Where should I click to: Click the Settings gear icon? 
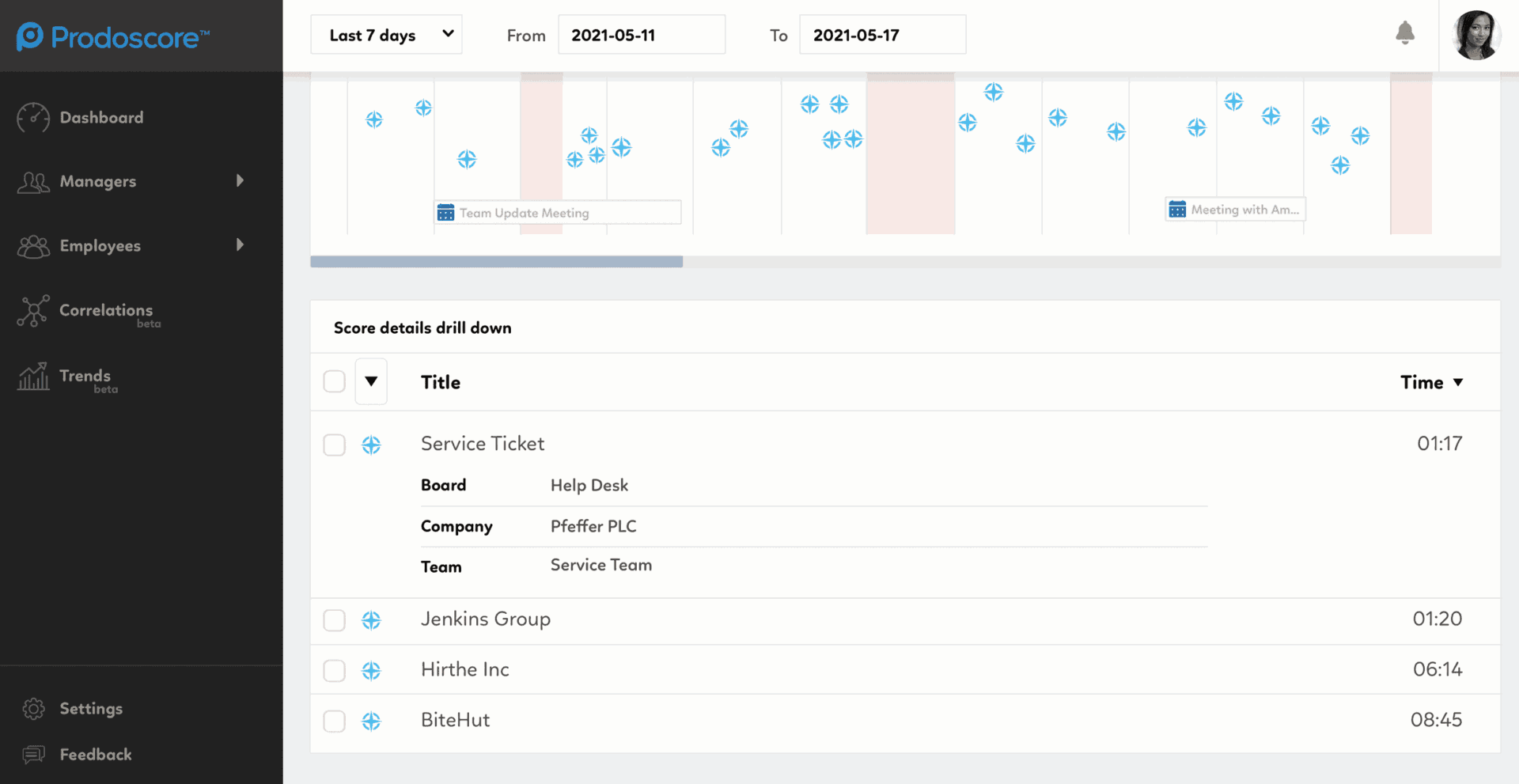(x=33, y=709)
